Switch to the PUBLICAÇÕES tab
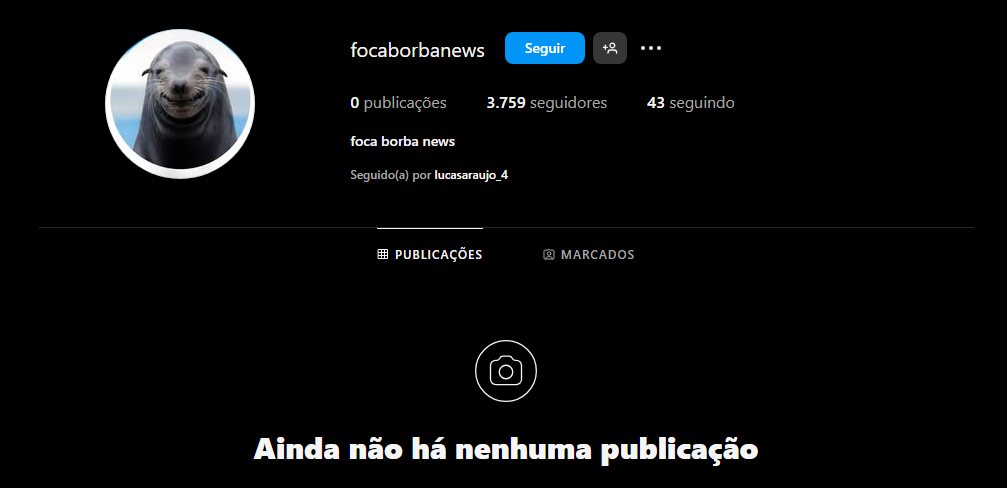The width and height of the screenshot is (1007, 488). click(430, 254)
